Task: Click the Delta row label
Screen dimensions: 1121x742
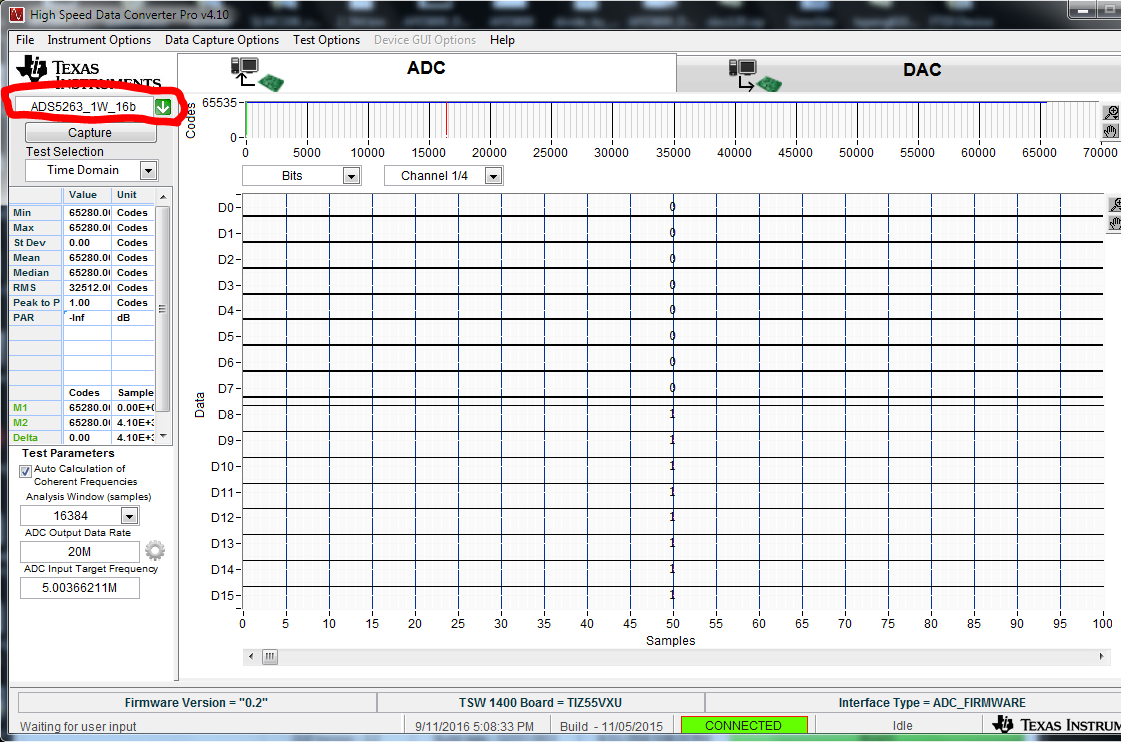Action: coord(36,437)
